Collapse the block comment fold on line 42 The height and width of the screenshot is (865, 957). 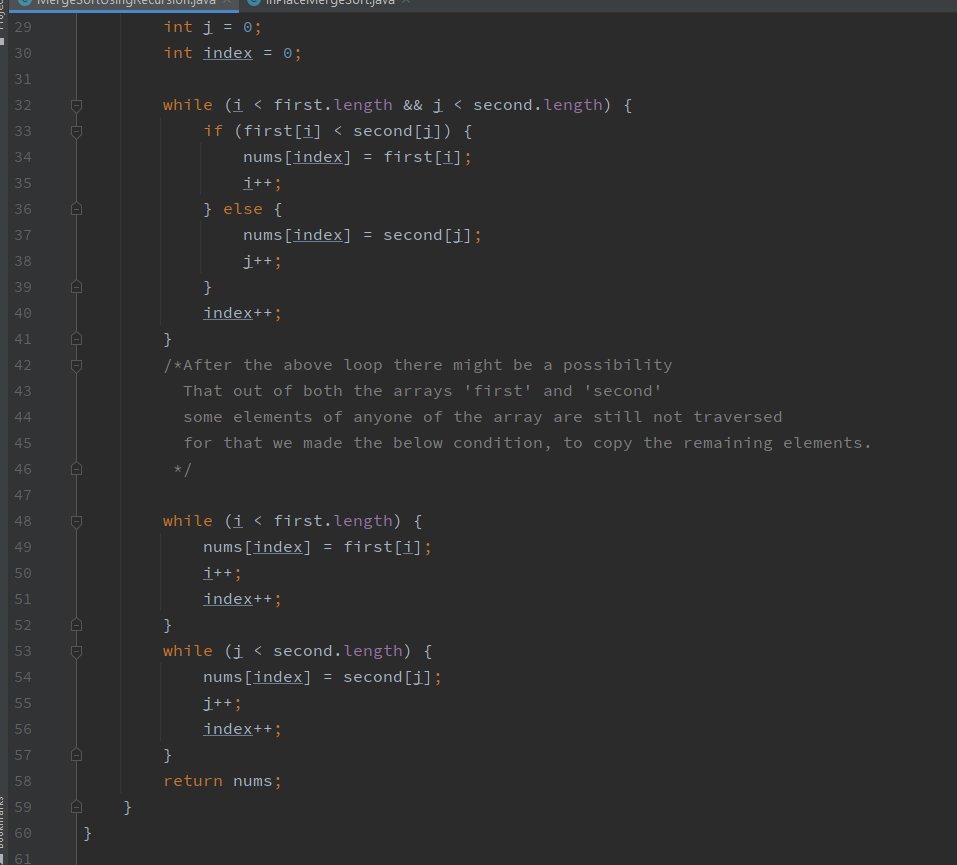coord(76,366)
